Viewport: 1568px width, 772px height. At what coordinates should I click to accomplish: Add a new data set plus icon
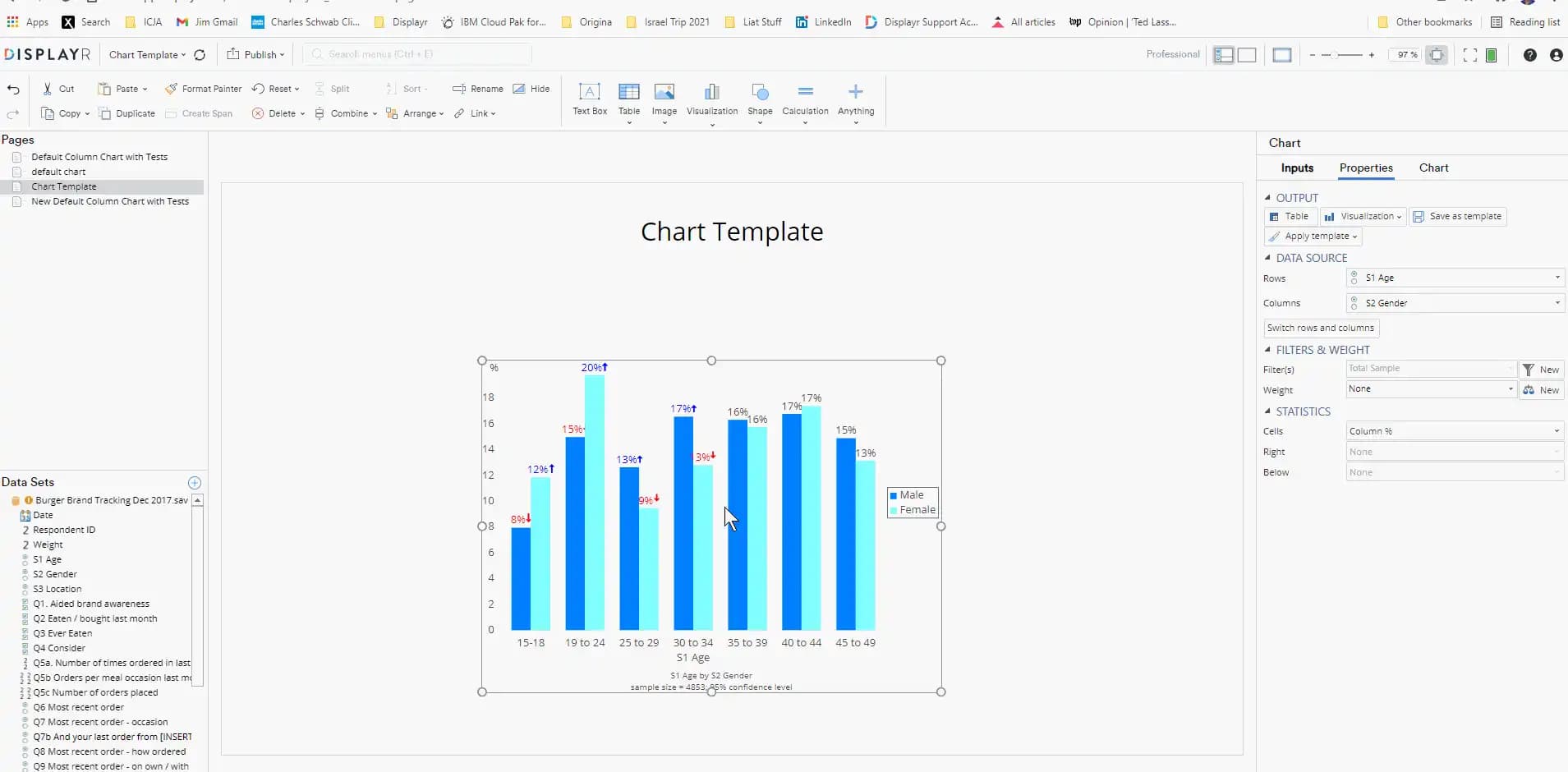(195, 483)
